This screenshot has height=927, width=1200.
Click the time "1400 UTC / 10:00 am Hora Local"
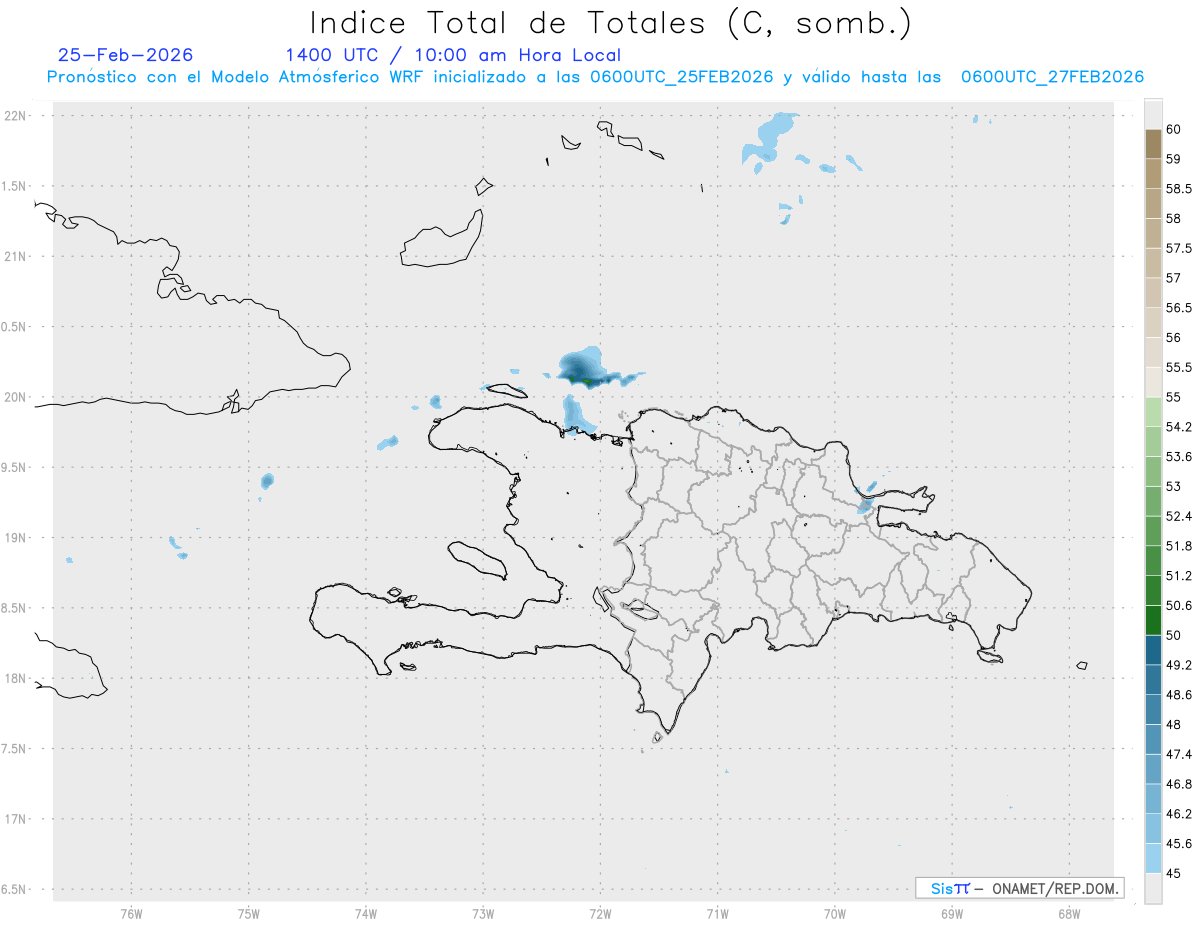[453, 55]
